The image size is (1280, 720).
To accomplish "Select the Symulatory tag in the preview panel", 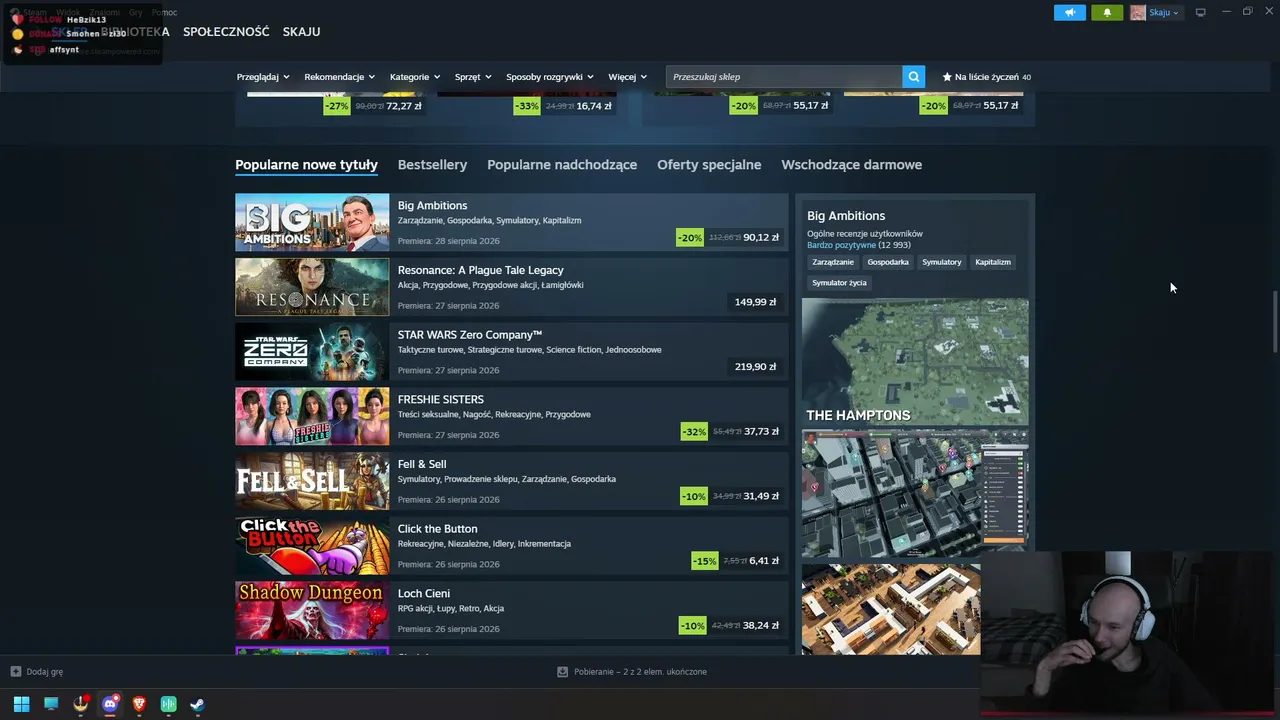I will tap(942, 262).
